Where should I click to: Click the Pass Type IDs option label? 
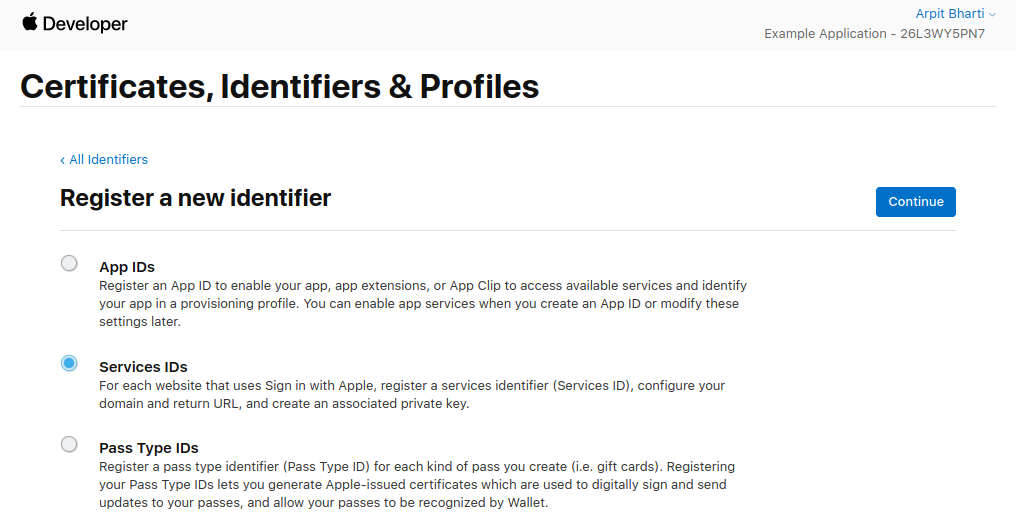pyautogui.click(x=148, y=448)
